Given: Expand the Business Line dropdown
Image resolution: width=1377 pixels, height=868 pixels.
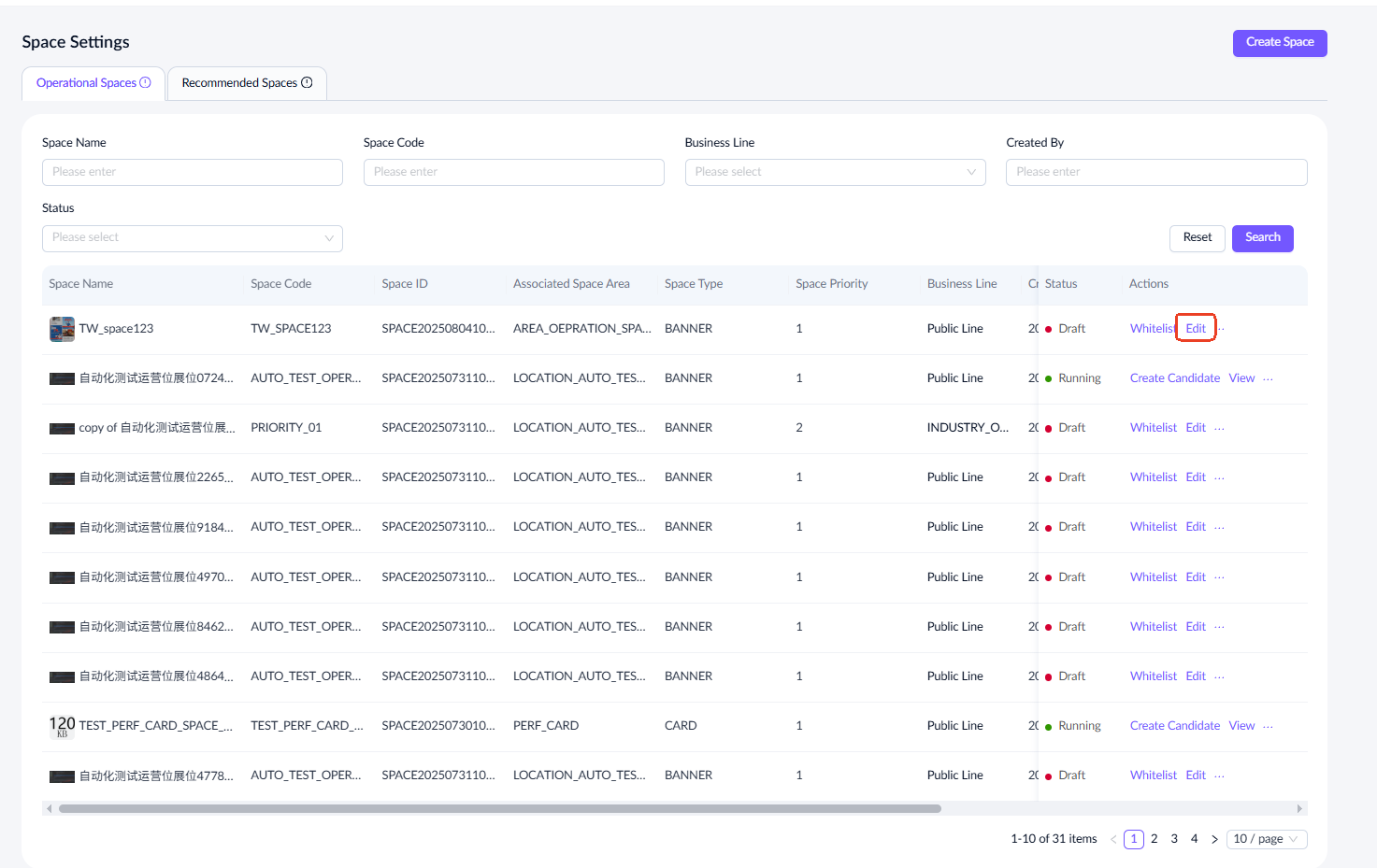Looking at the screenshot, I should 835,172.
